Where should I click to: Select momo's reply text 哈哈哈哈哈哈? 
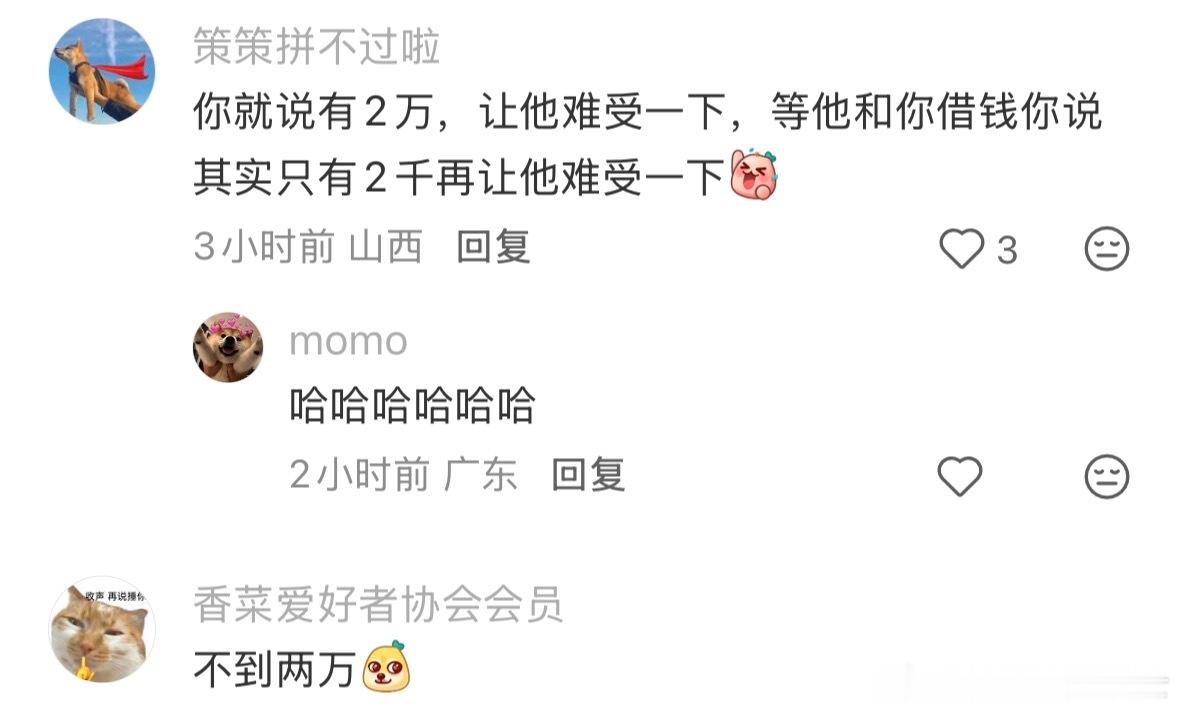pos(413,406)
